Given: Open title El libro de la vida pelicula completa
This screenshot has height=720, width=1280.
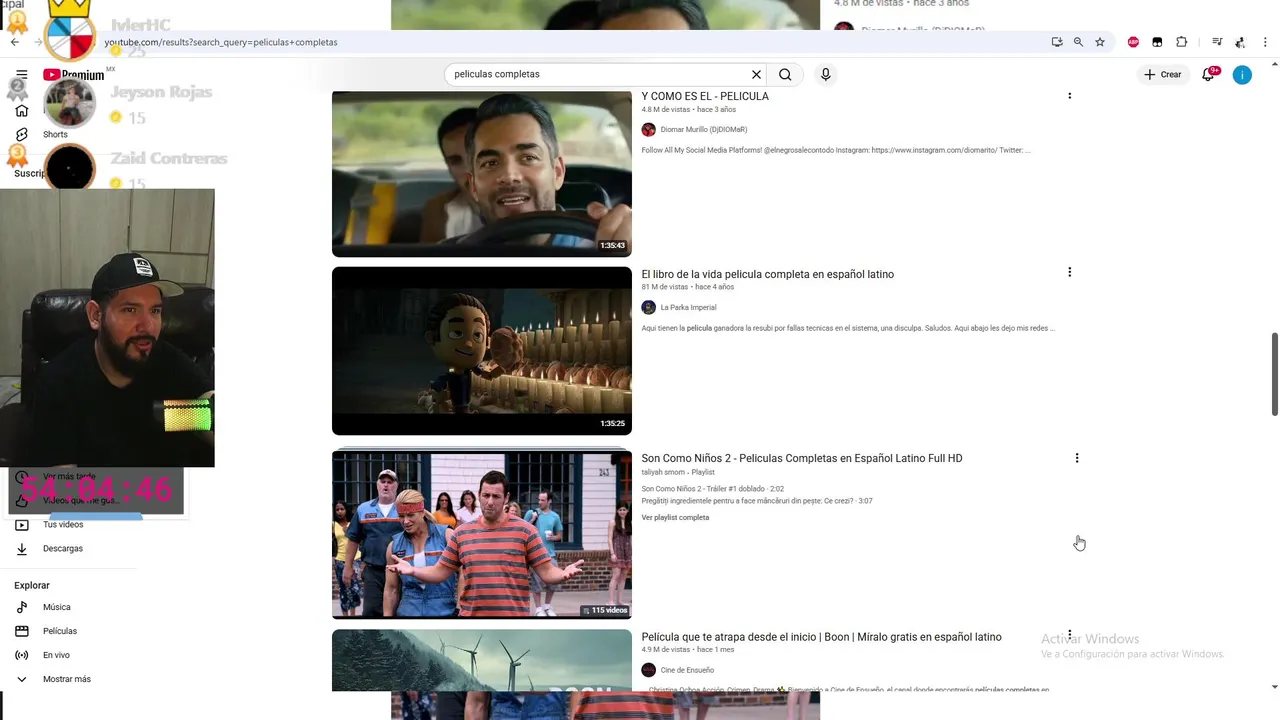Looking at the screenshot, I should pyautogui.click(x=768, y=274).
